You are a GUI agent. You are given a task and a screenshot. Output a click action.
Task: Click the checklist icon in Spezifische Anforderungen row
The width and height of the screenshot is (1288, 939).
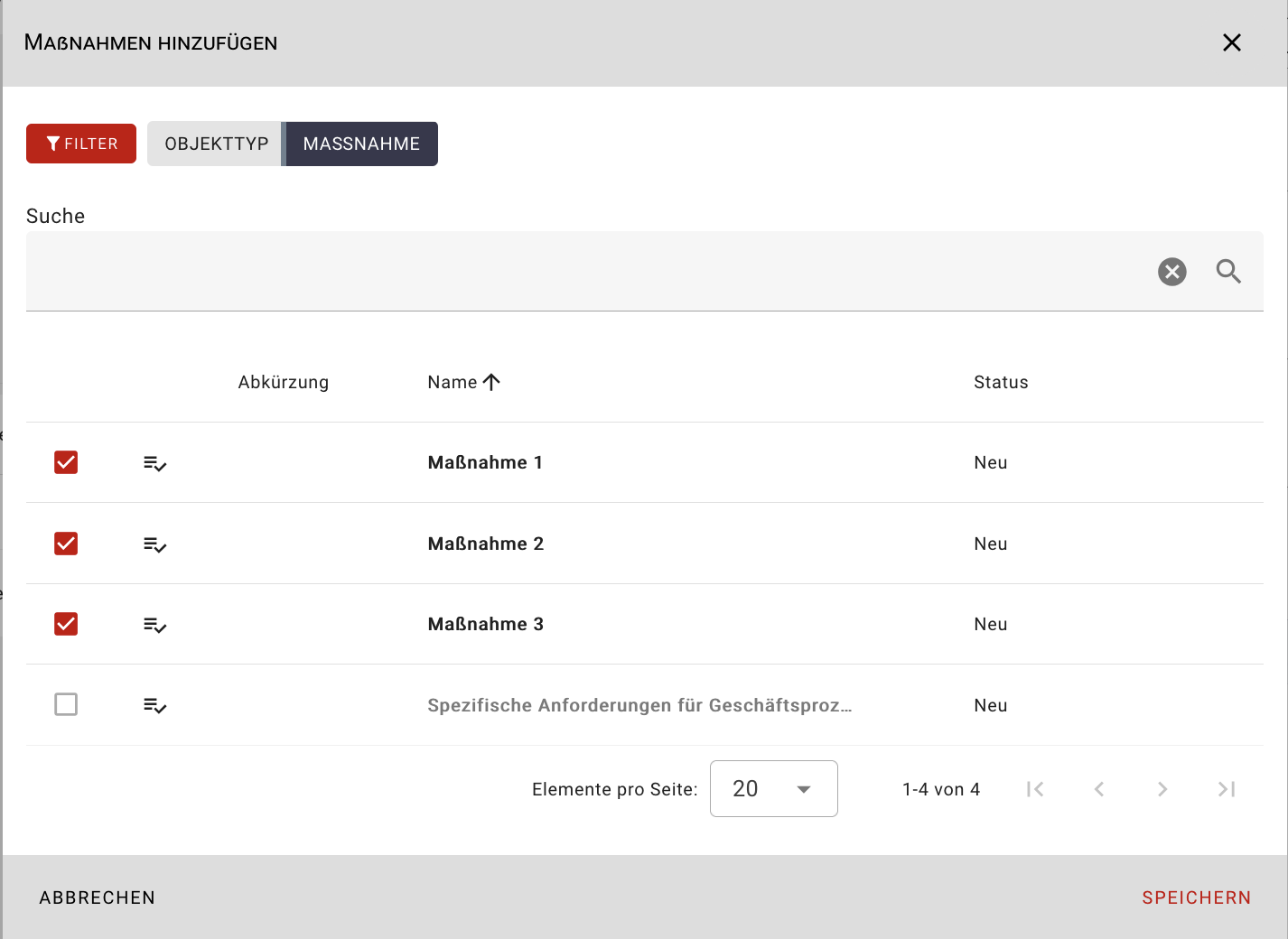(x=154, y=705)
